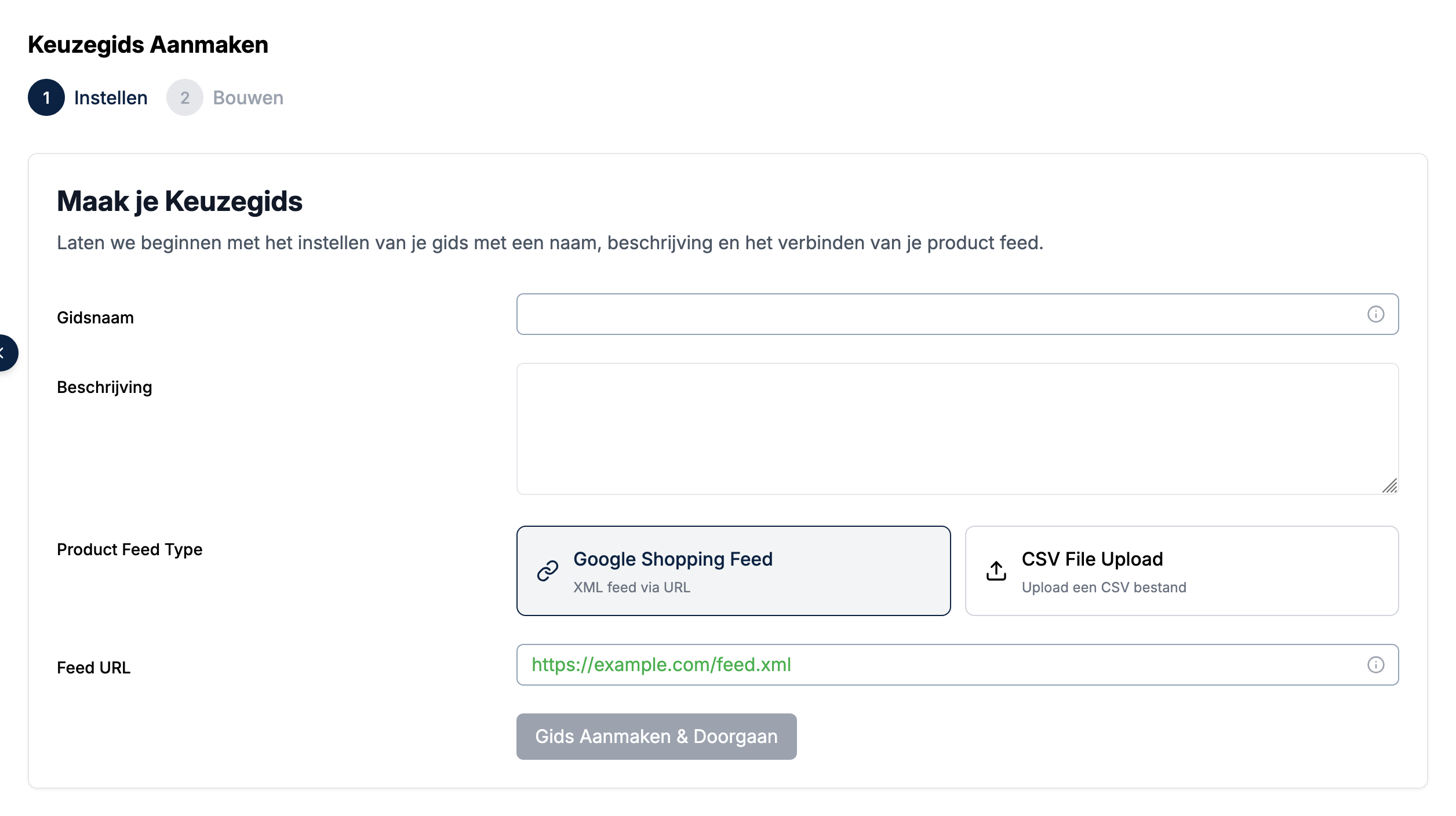Click the Beschrijving label text
Screen dimensions: 1456x816
coord(104,387)
